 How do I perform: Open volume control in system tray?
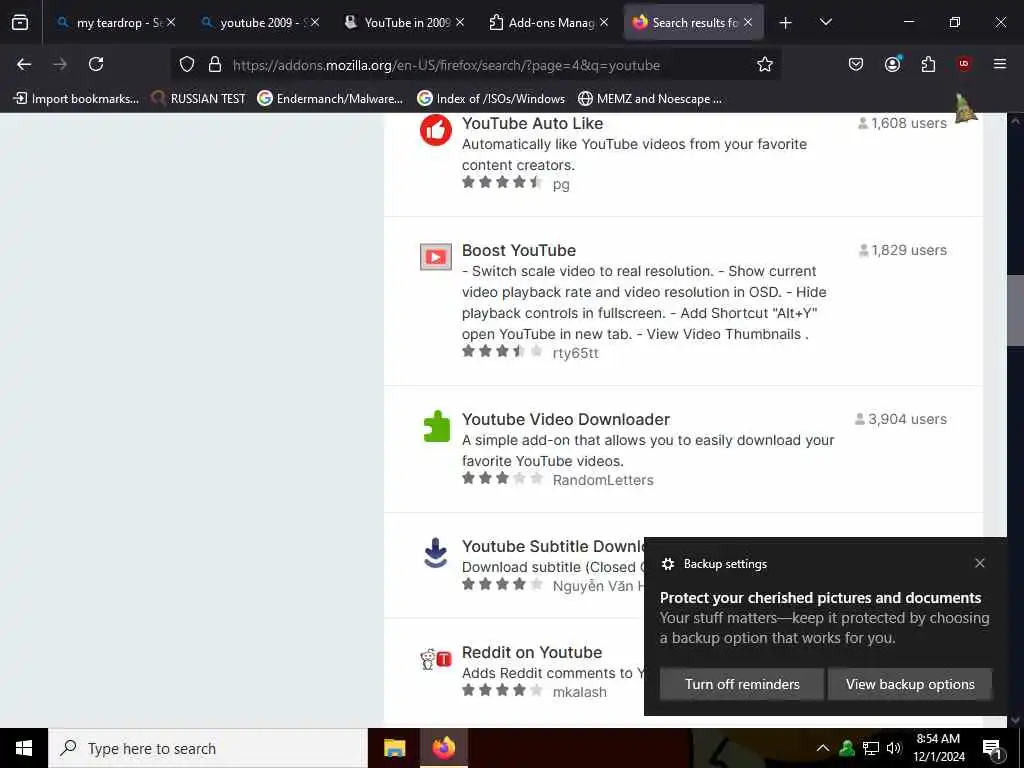(894, 748)
